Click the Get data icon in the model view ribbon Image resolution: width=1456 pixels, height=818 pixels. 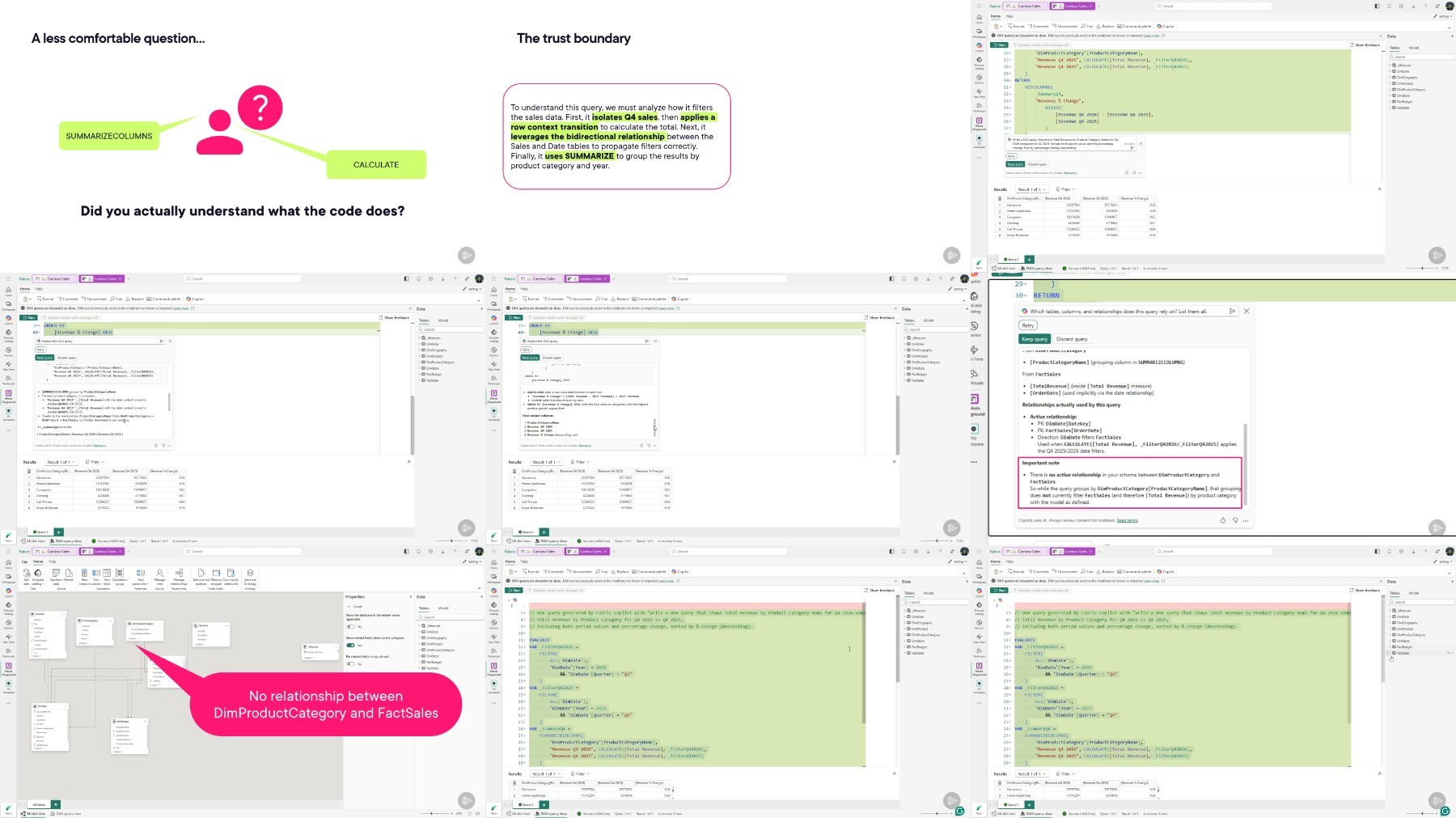(x=27, y=577)
